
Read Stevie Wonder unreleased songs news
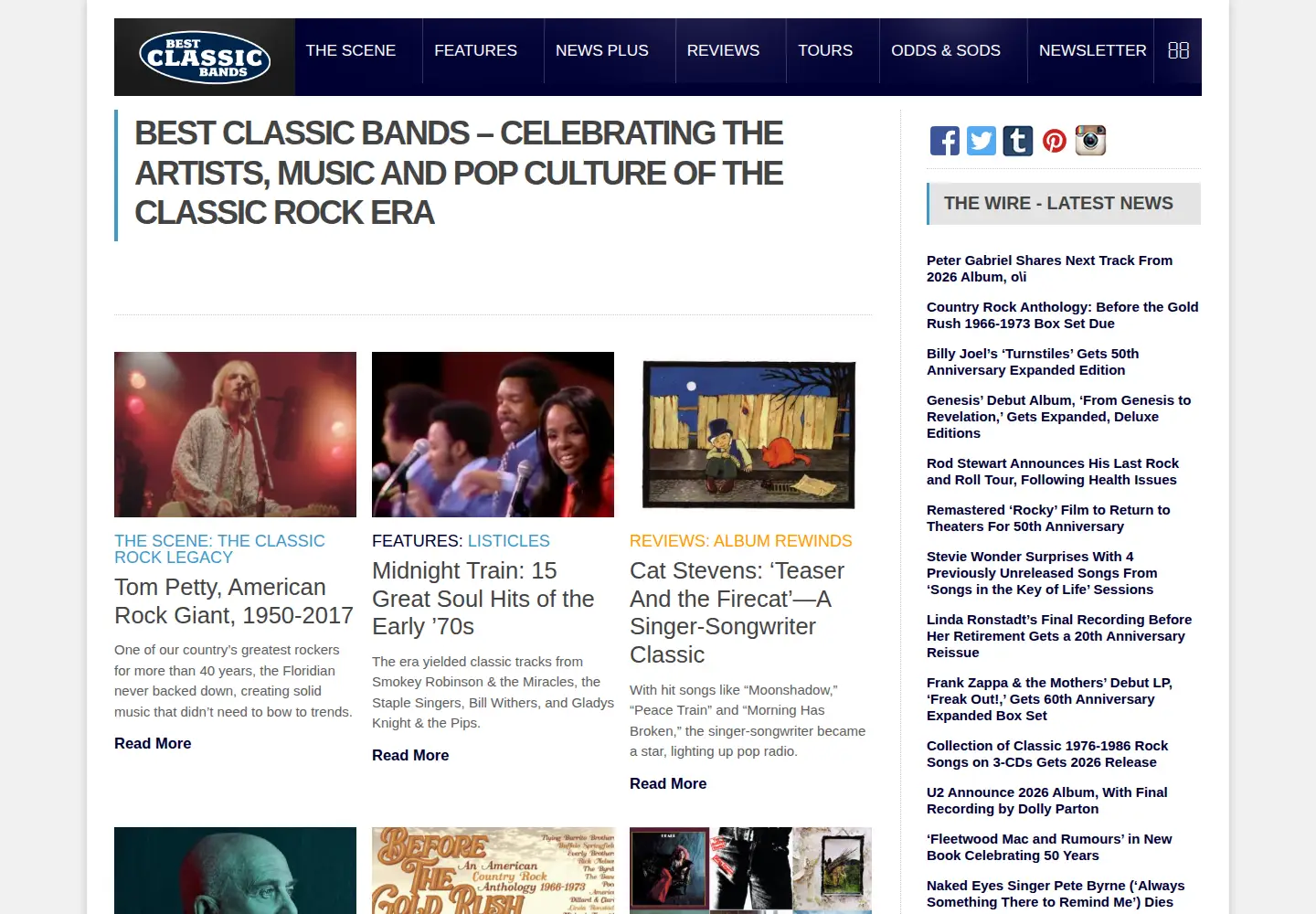[x=1042, y=573]
